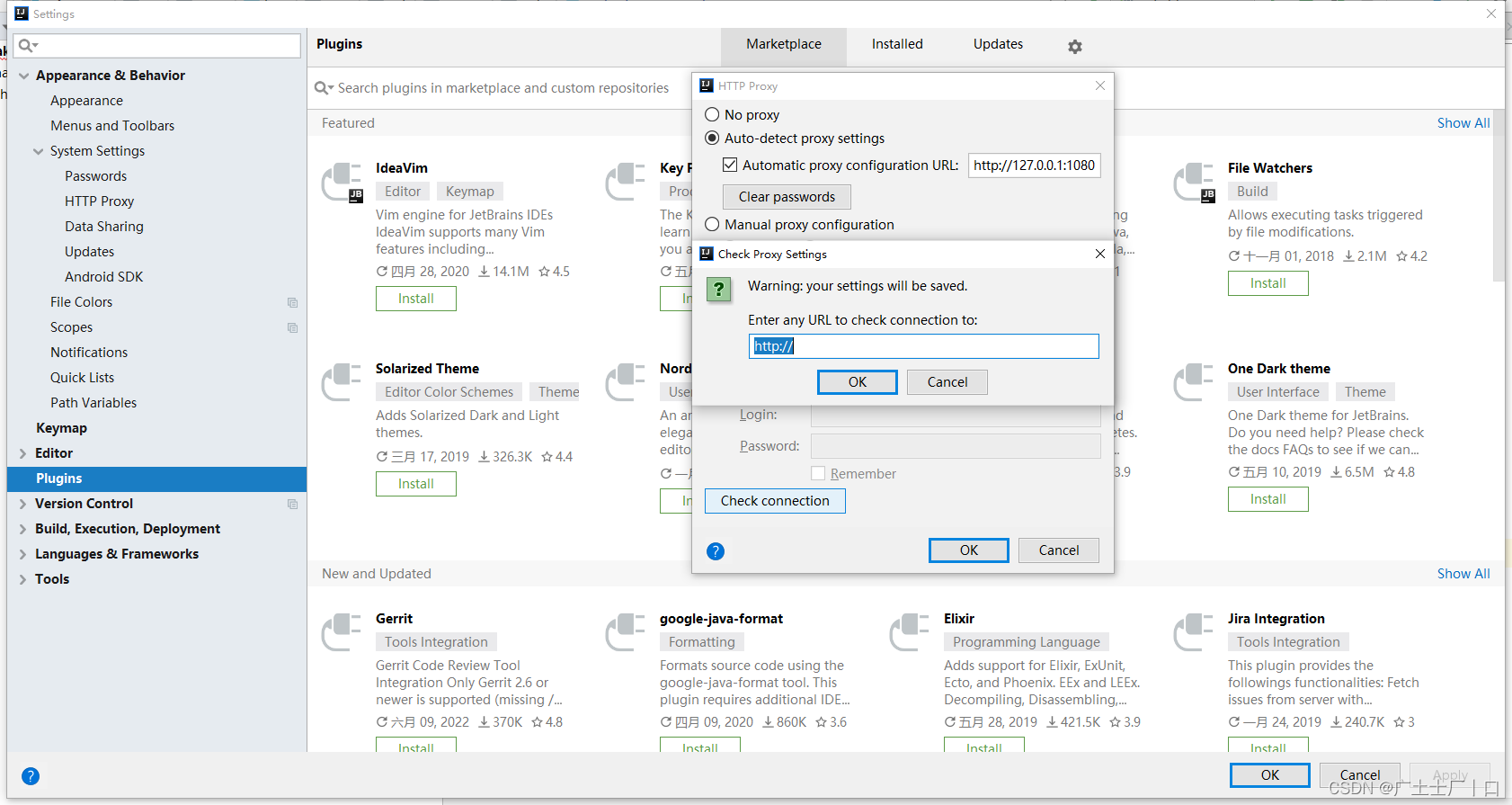
Task: Show all Featured plugins
Action: click(1463, 123)
